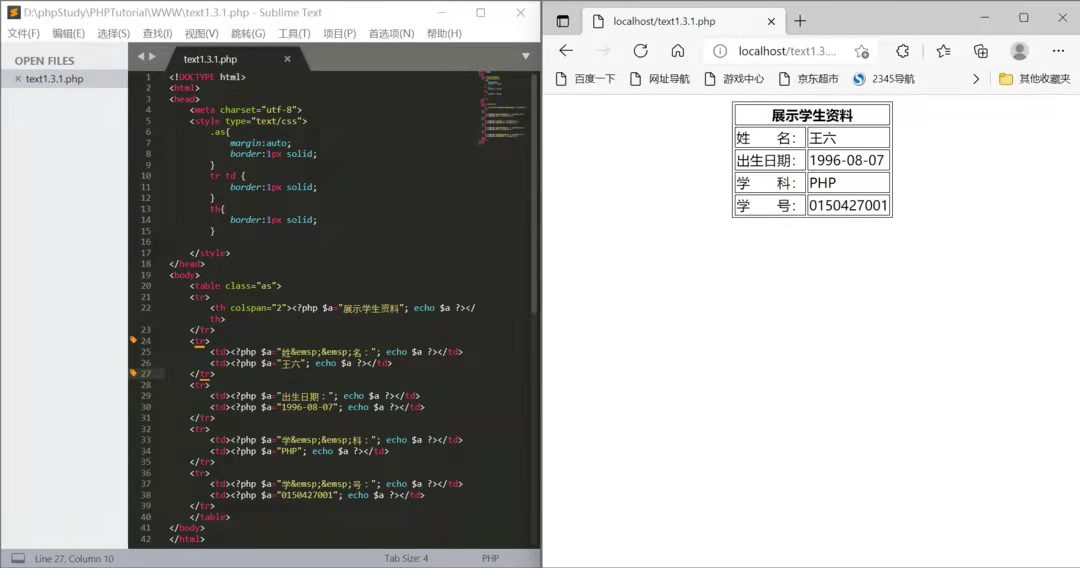Viewport: 1080px width, 568px height.
Task: Go to next tab with right arrow
Action: tap(152, 56)
